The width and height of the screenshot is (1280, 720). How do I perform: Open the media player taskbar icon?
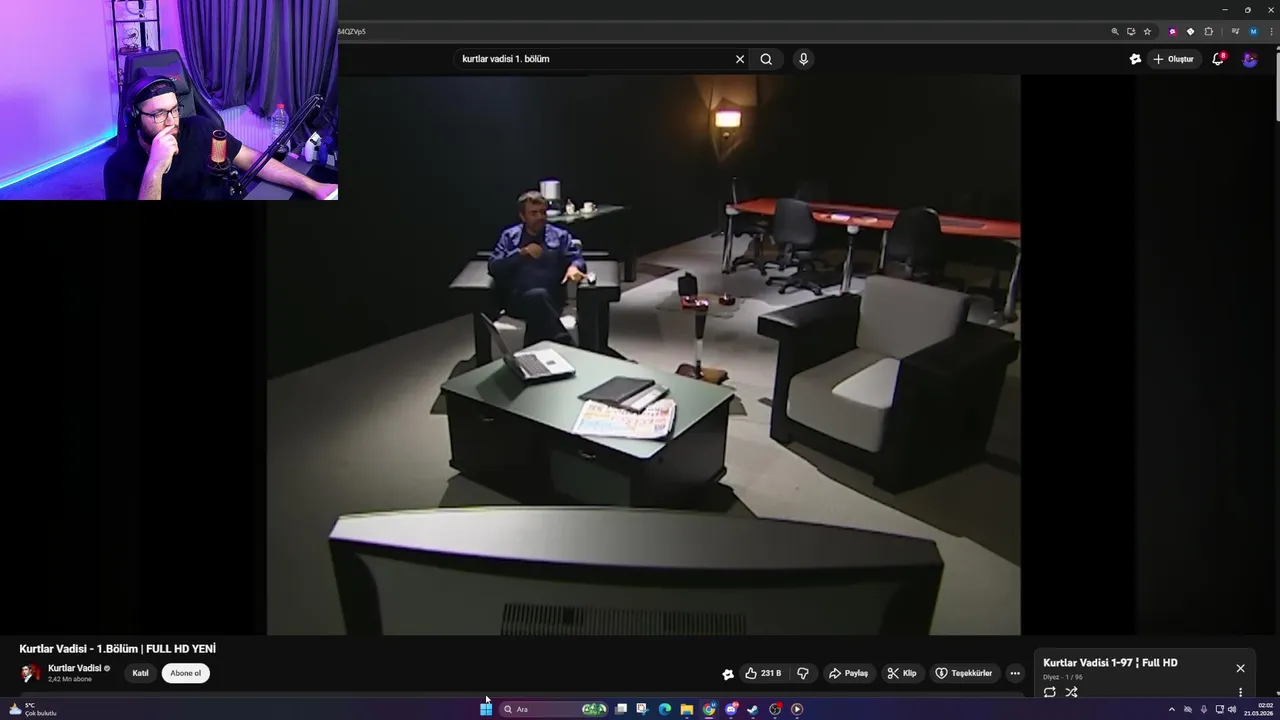pyautogui.click(x=797, y=709)
